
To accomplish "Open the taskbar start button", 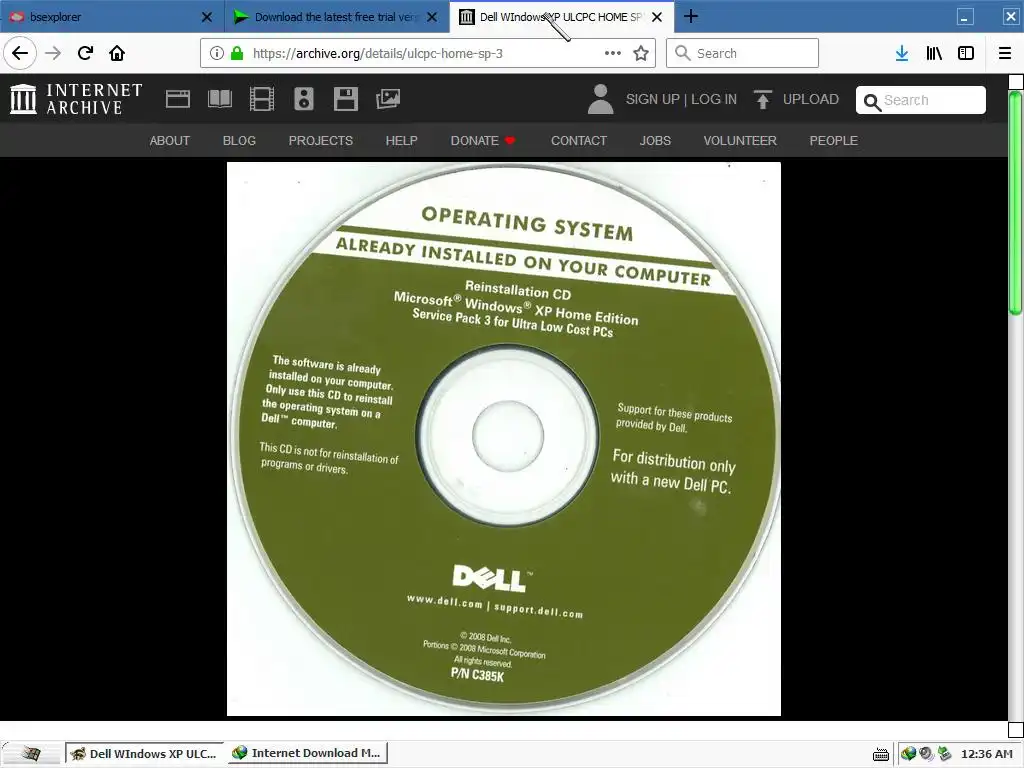I will (x=31, y=754).
